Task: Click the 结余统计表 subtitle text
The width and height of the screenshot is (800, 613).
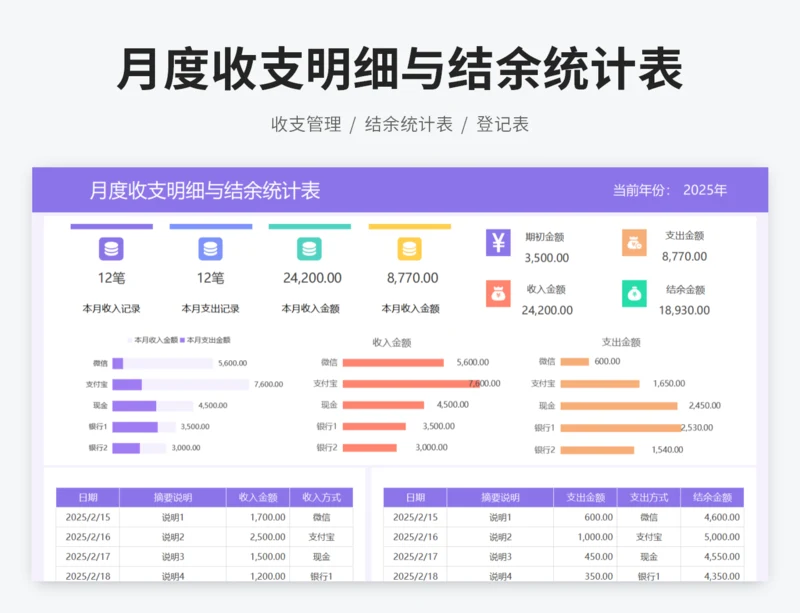Action: pyautogui.click(x=409, y=124)
